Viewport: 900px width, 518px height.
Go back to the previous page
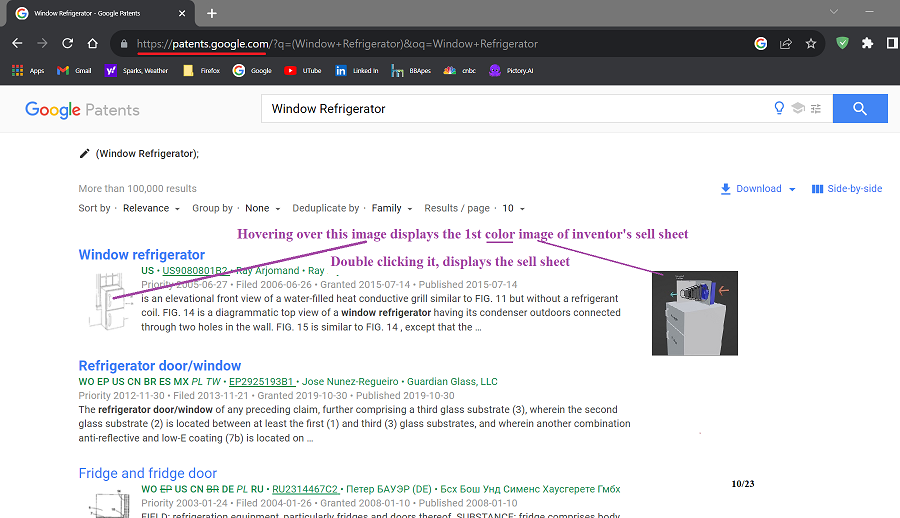pos(17,44)
